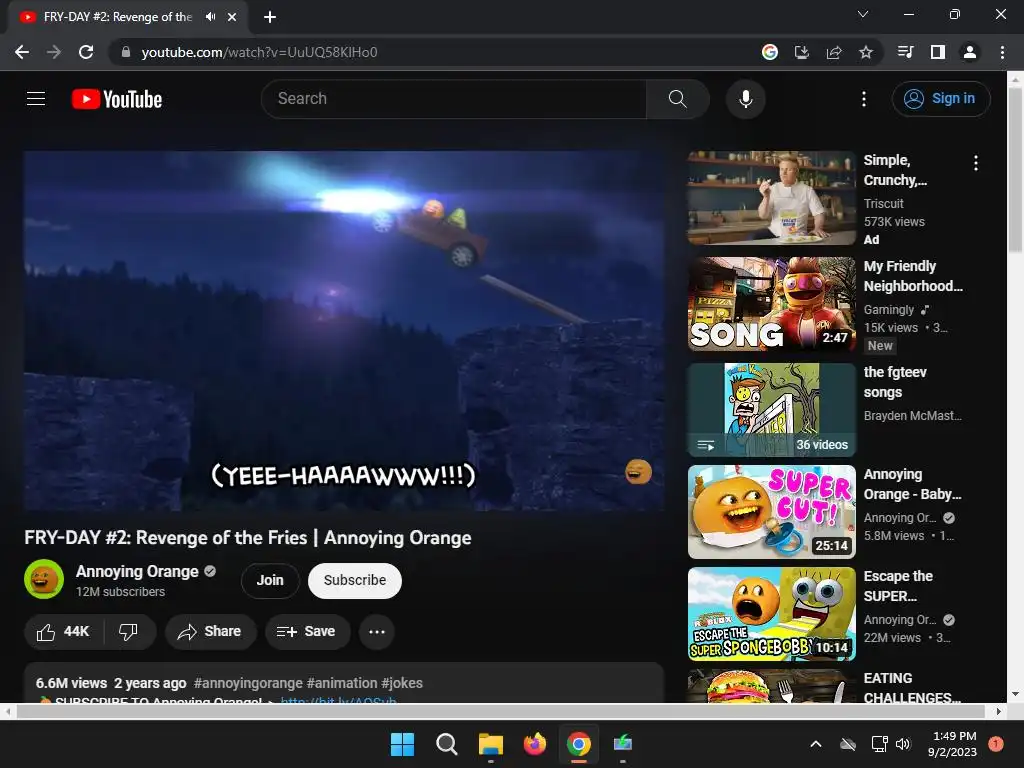Click the address bar URL youtube.com/watch
This screenshot has width=1024, height=768.
(x=259, y=52)
